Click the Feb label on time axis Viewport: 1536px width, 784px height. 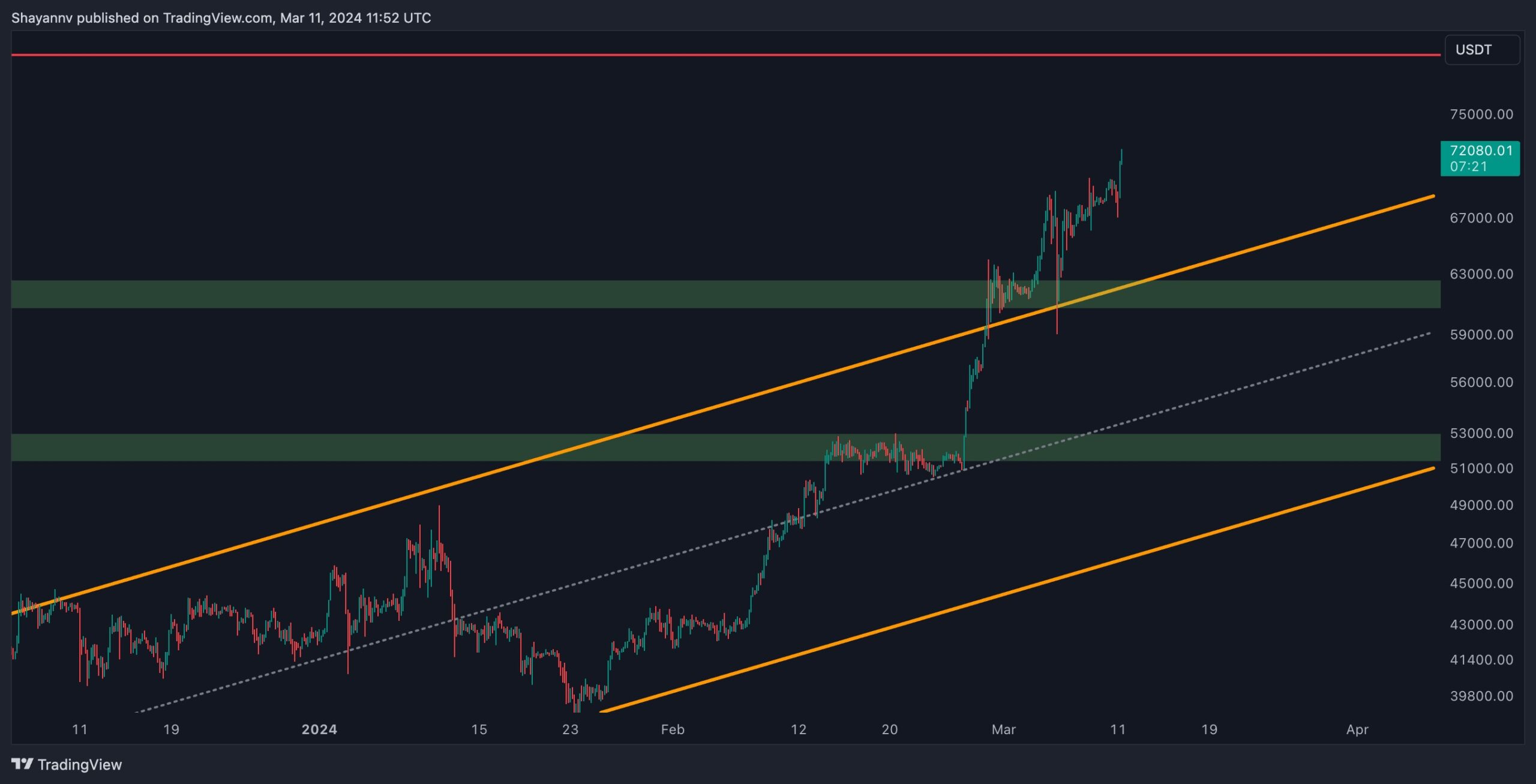(672, 729)
